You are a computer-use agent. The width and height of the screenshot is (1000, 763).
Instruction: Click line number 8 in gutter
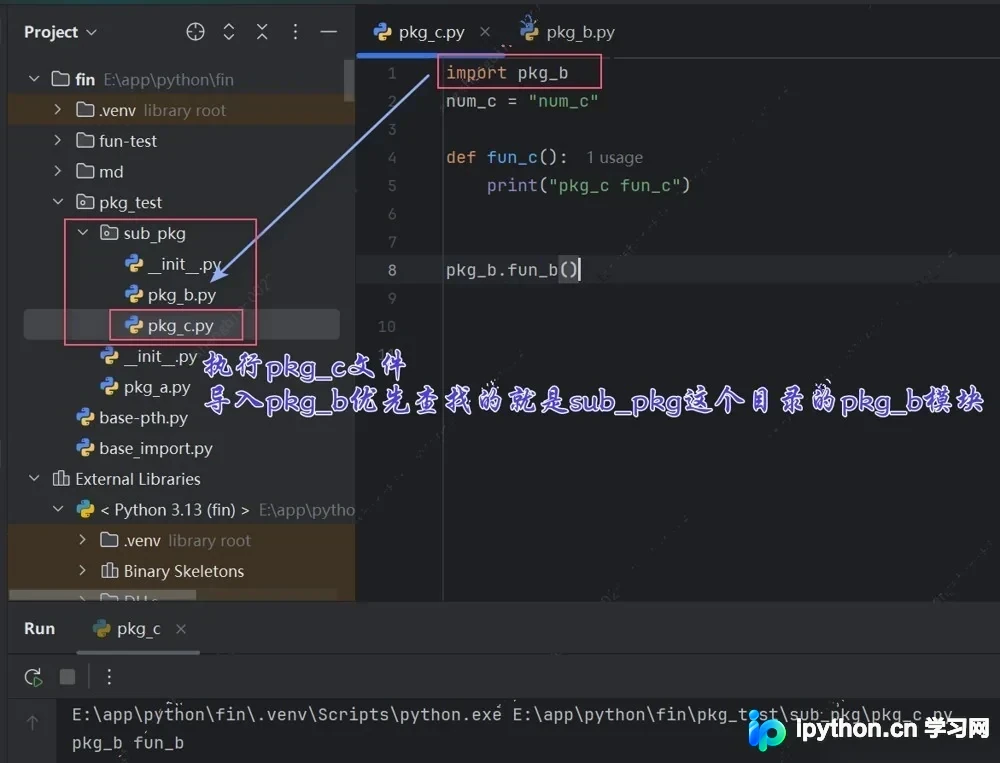coord(392,270)
